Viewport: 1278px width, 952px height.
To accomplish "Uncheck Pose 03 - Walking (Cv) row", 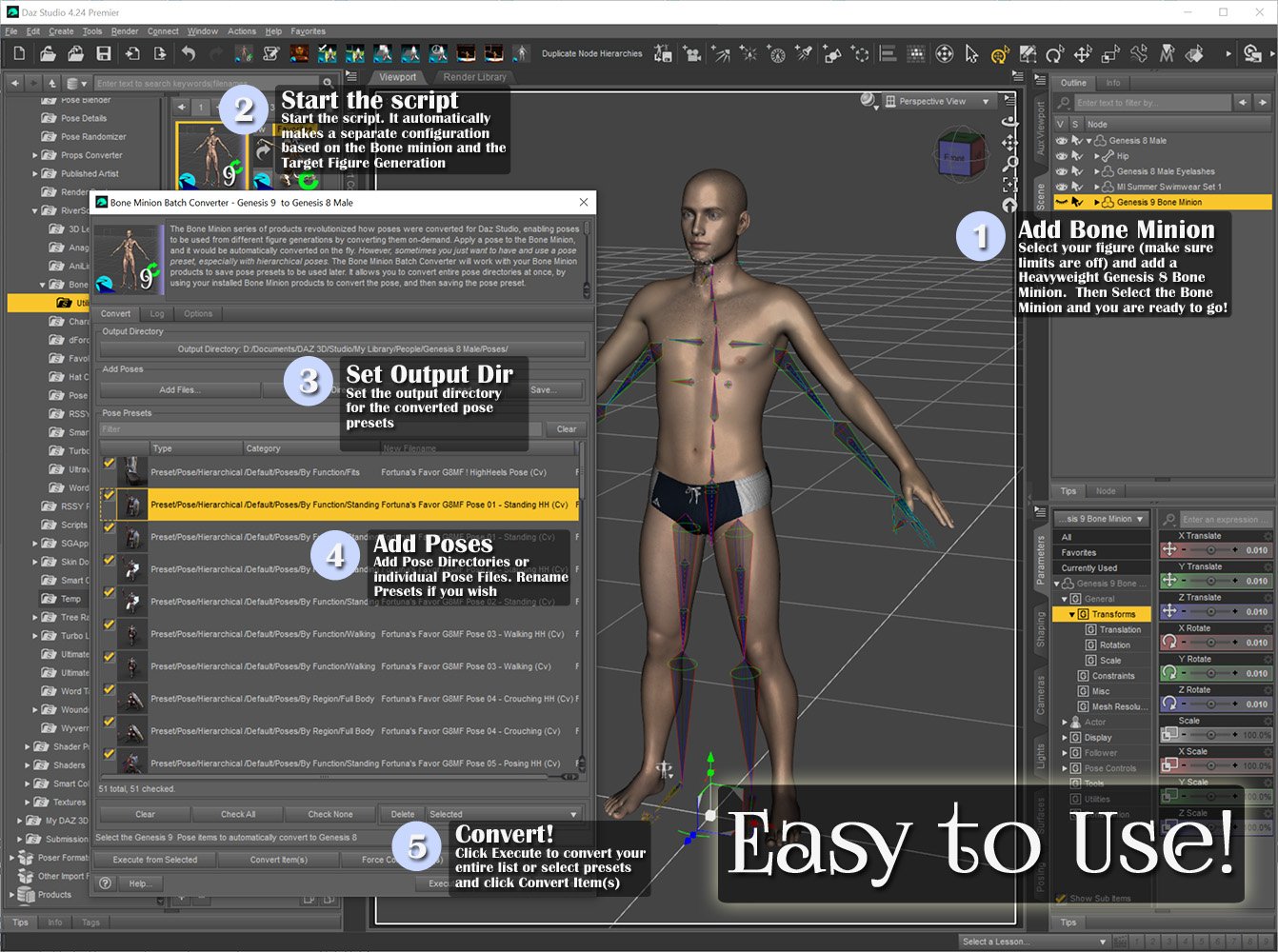I will tap(109, 658).
